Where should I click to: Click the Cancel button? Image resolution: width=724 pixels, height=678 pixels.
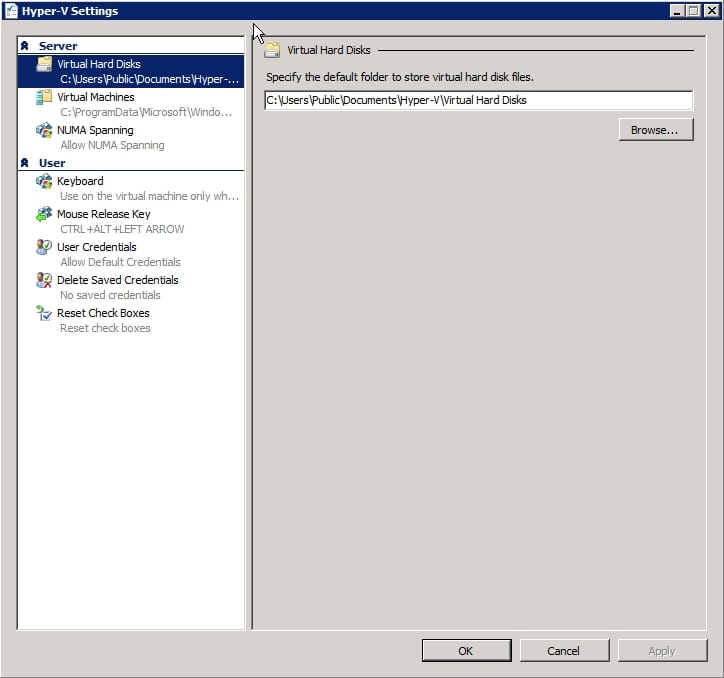point(564,651)
